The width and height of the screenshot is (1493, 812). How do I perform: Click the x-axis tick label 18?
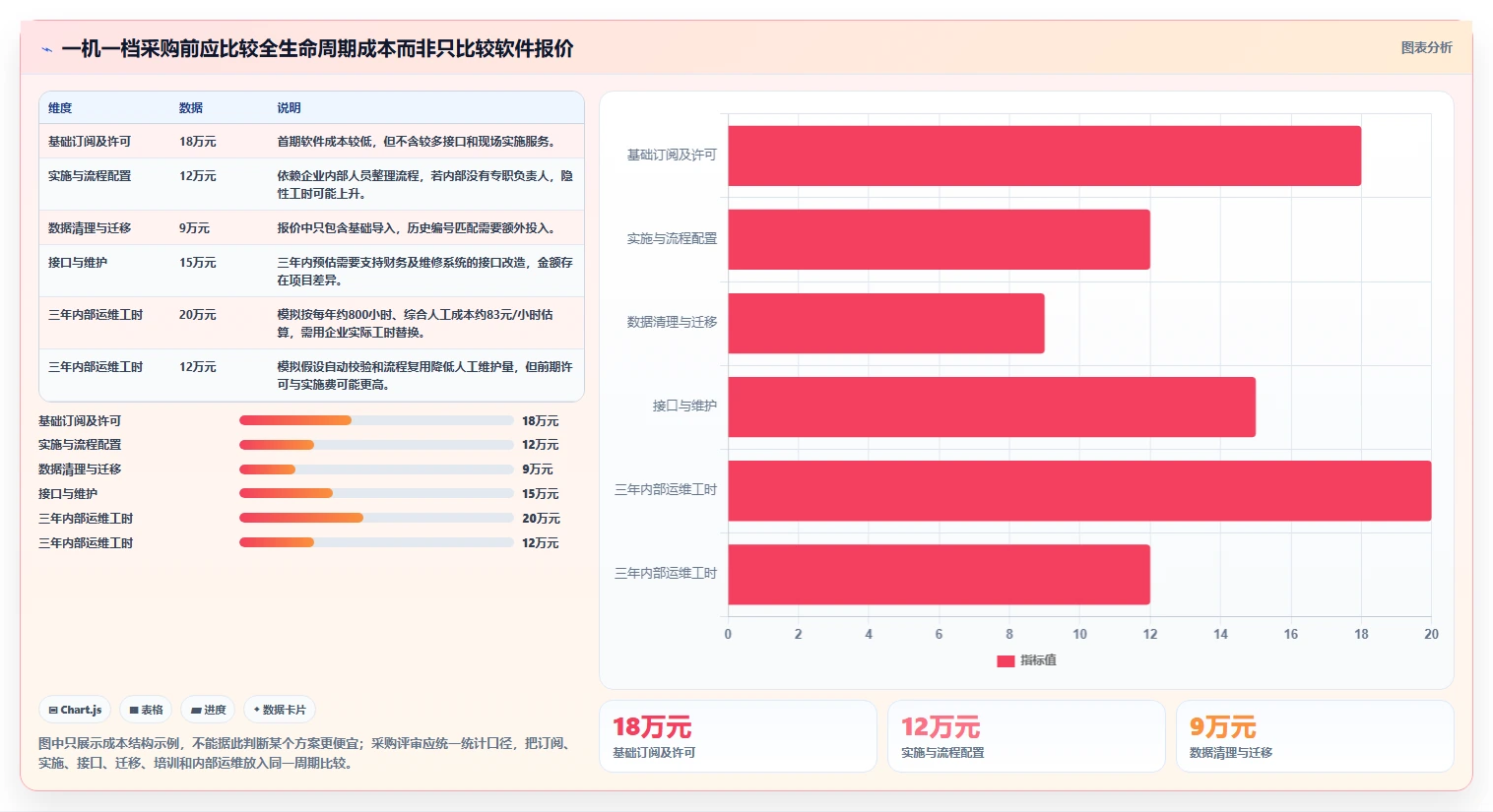1361,635
